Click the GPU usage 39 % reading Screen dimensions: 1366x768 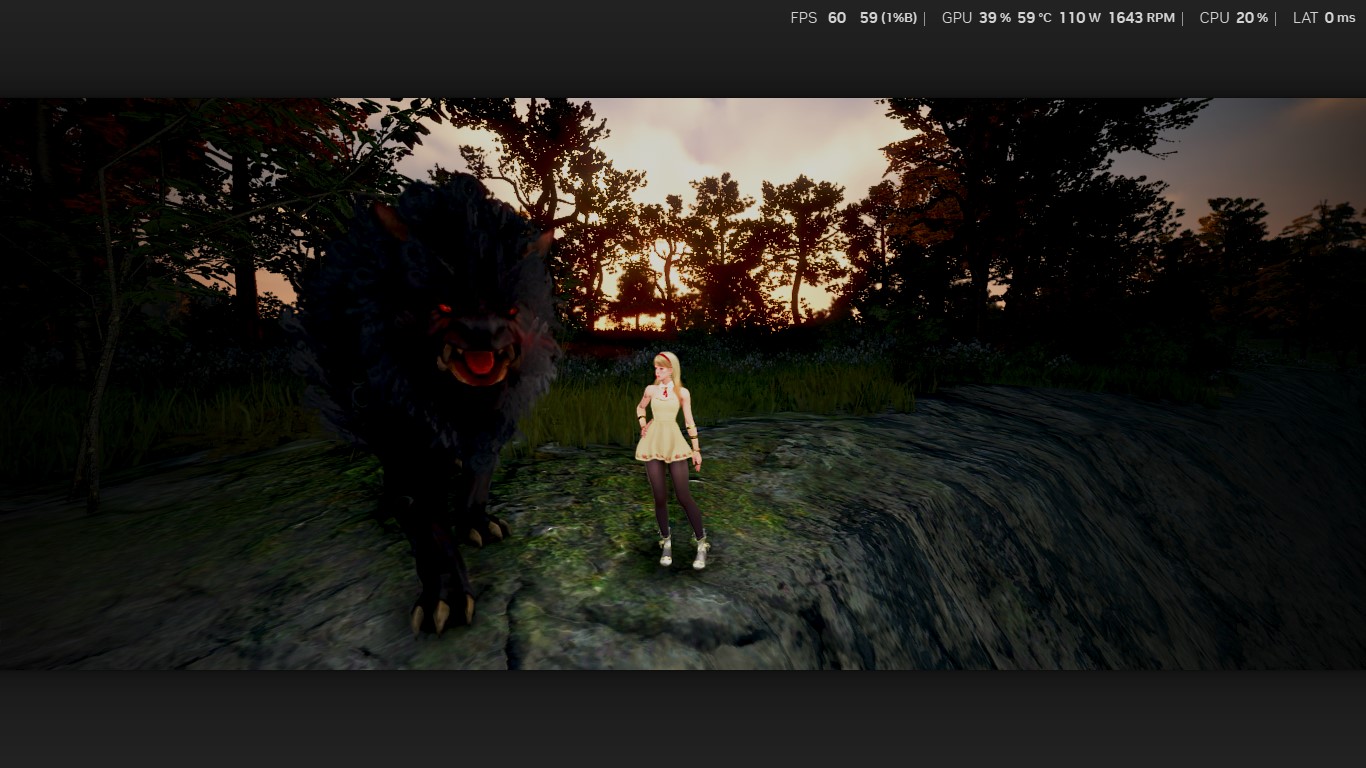pos(994,18)
